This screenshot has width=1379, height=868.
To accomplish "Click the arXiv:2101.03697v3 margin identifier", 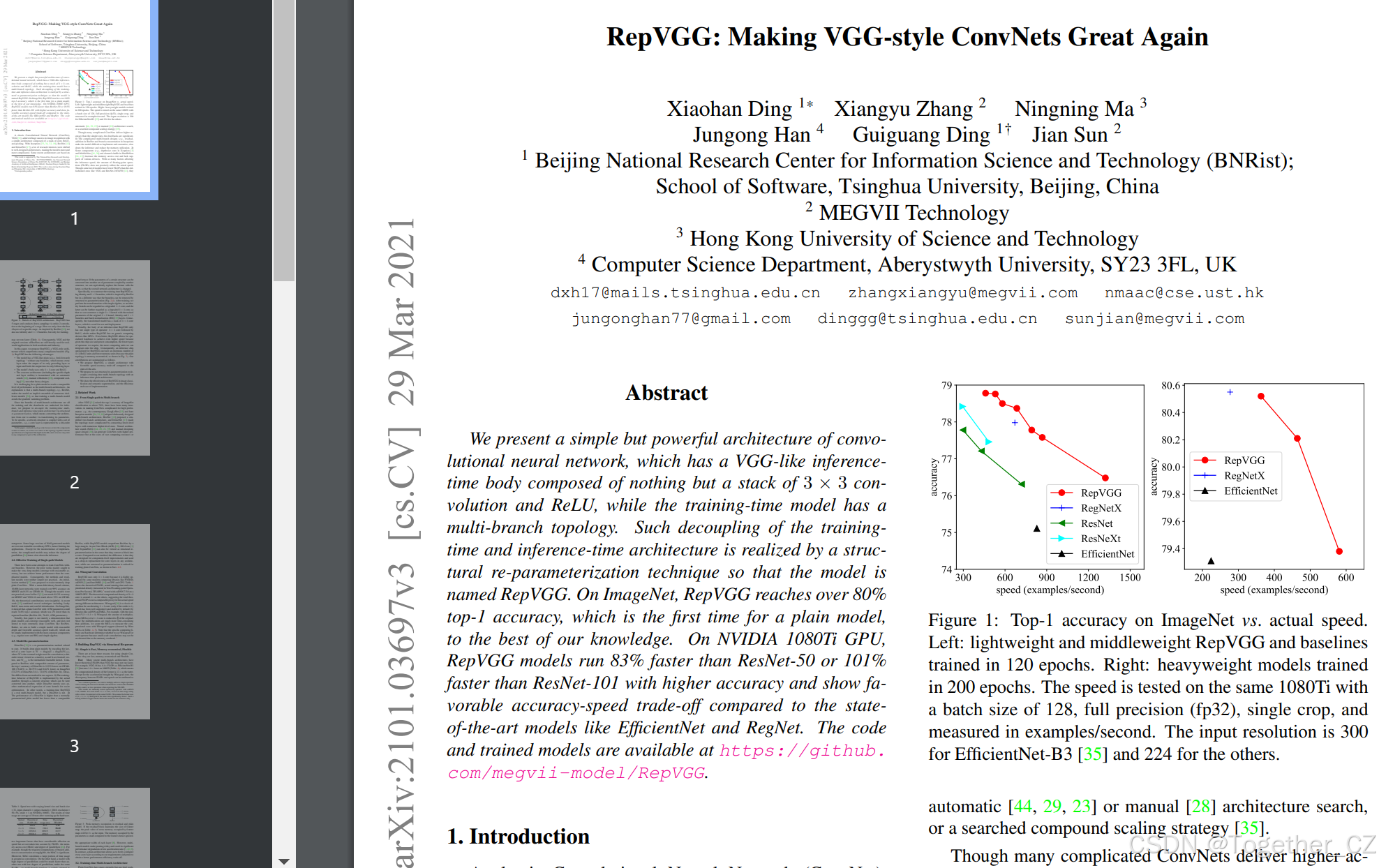I will click(403, 712).
